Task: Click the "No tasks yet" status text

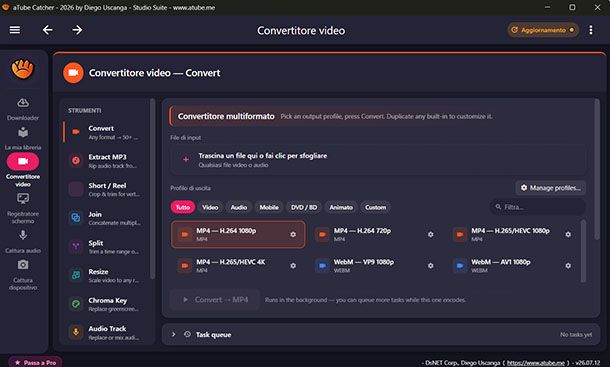Action: (576, 335)
